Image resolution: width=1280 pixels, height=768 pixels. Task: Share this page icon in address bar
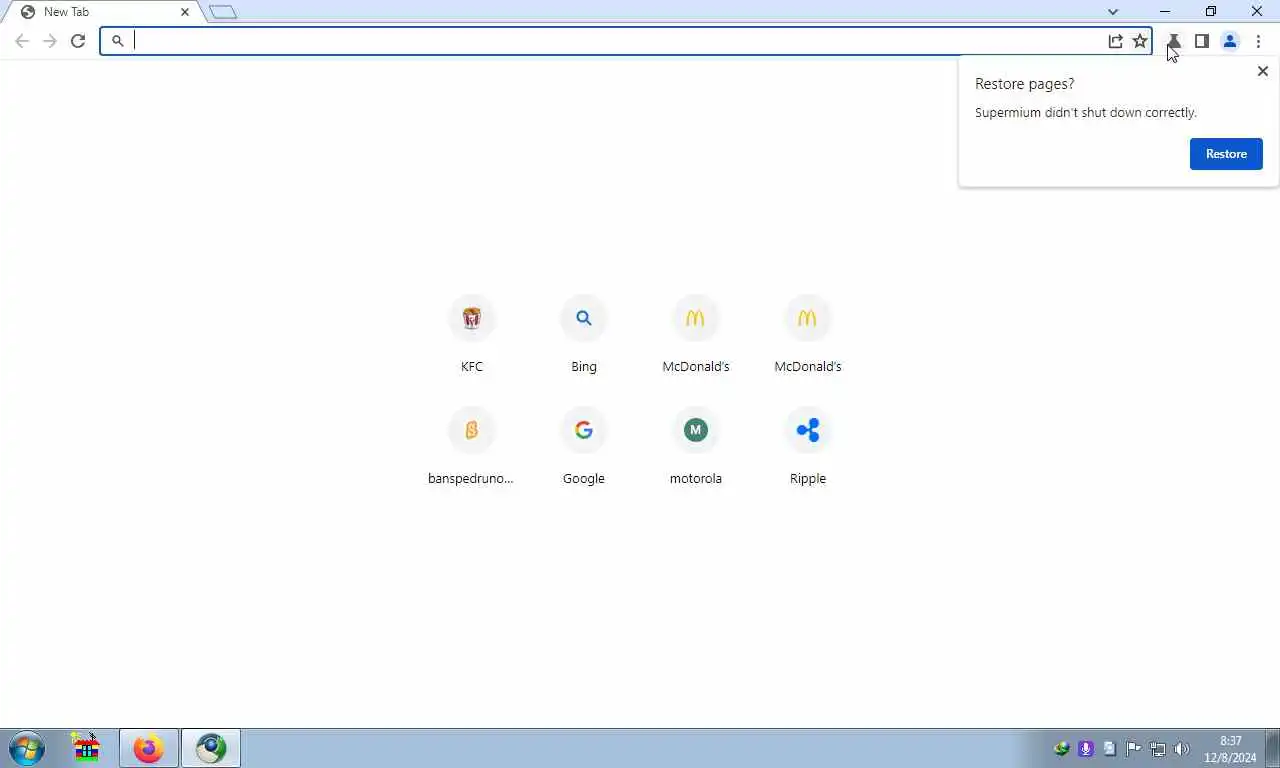(x=1115, y=41)
